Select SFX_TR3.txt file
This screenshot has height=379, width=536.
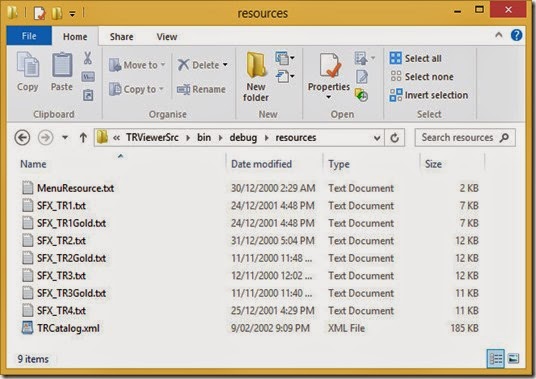tap(62, 275)
